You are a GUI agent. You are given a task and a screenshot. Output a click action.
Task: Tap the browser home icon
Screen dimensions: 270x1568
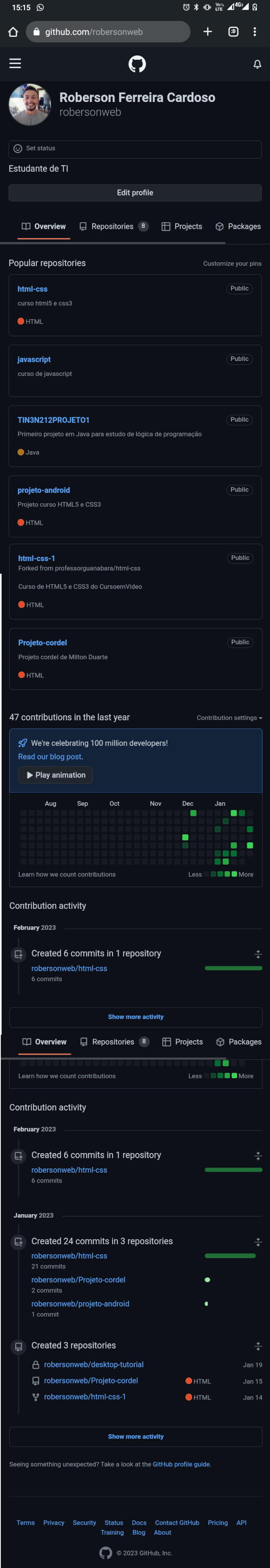(13, 31)
